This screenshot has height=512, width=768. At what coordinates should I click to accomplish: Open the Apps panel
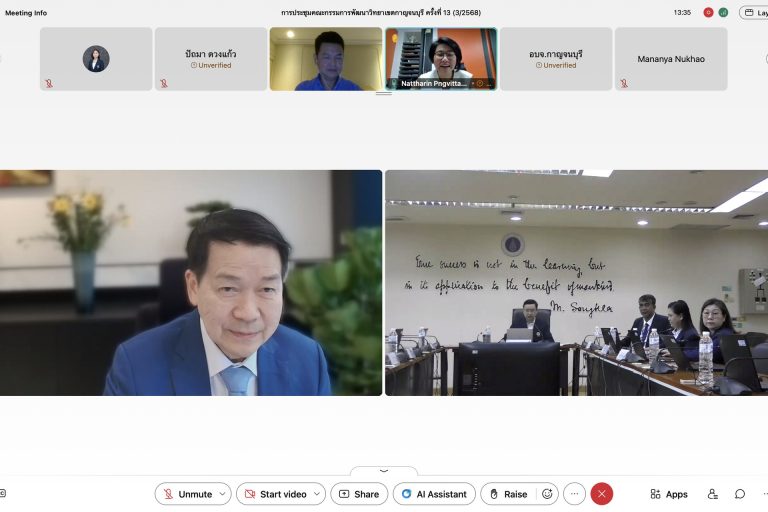click(669, 494)
